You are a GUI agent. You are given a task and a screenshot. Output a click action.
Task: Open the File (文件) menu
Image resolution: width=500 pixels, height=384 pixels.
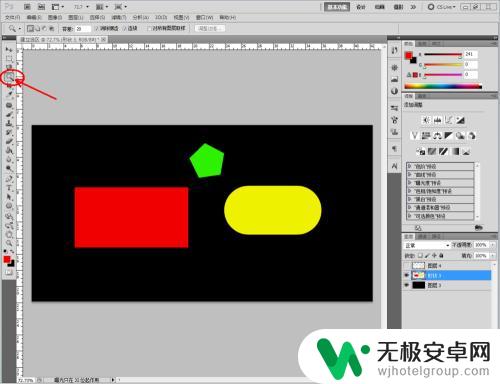coord(13,17)
